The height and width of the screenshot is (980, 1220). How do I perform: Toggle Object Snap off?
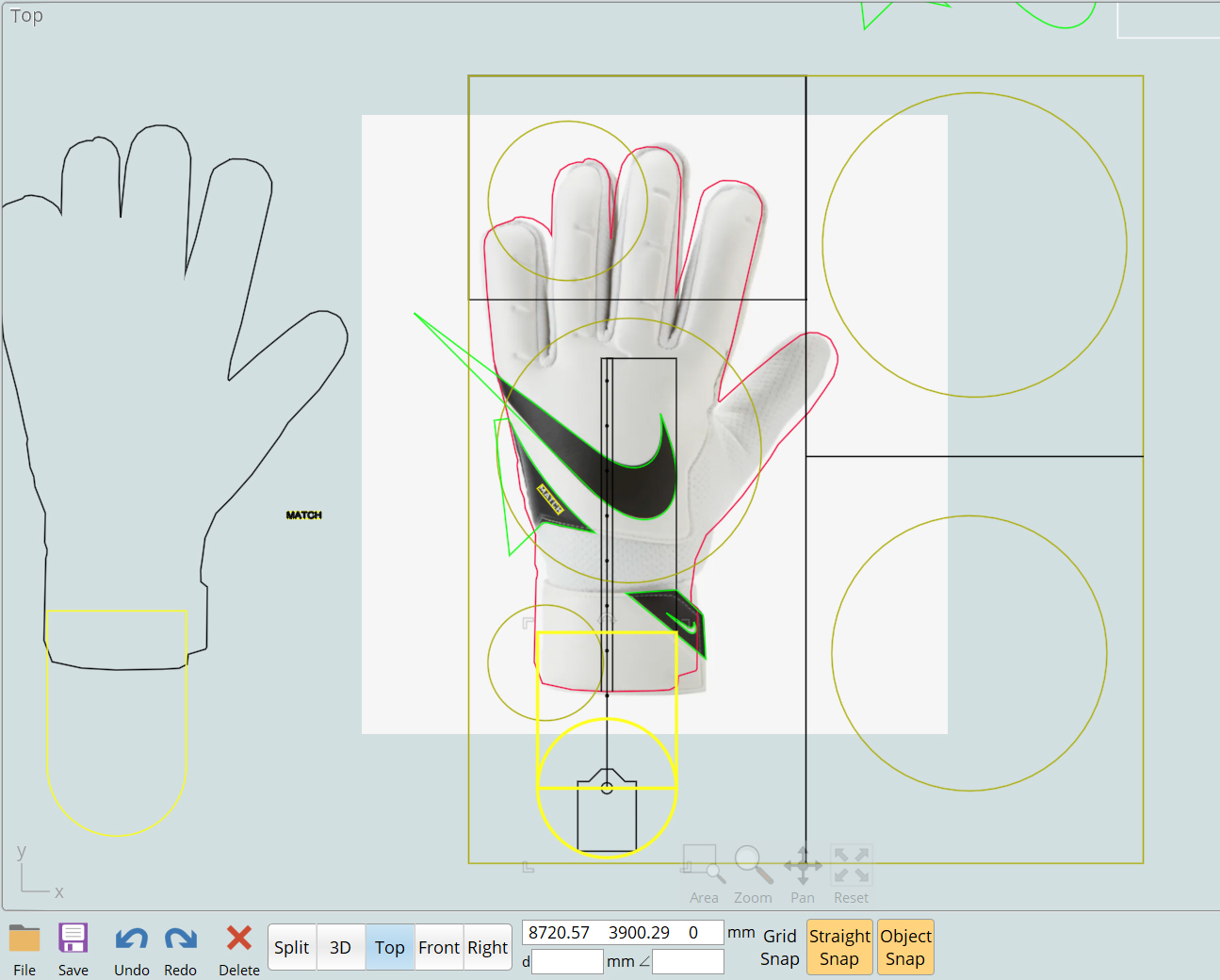(905, 947)
